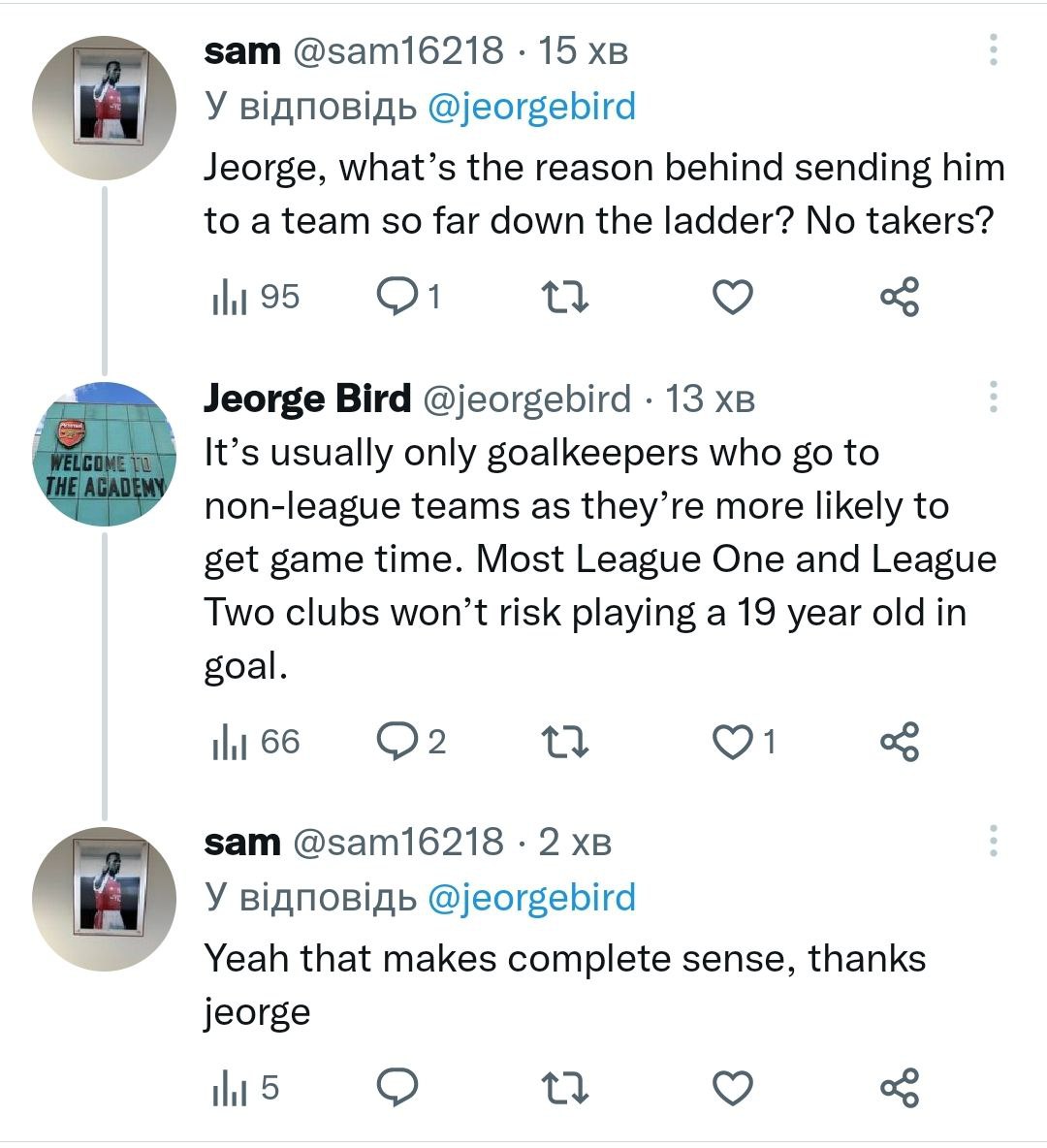This screenshot has height=1148, width=1047.
Task: Share Jeorge Bird's tweet
Action: [x=900, y=743]
